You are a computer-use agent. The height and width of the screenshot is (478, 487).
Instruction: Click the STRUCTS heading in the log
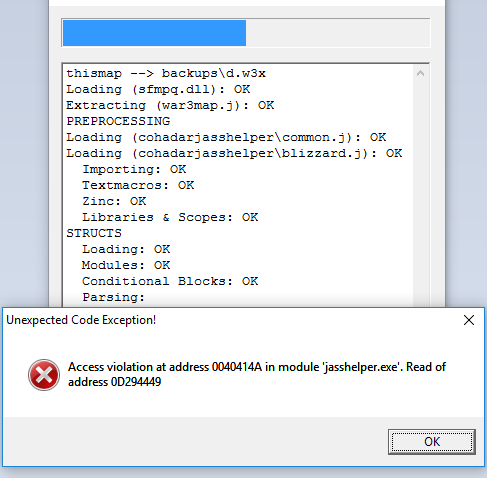94,233
